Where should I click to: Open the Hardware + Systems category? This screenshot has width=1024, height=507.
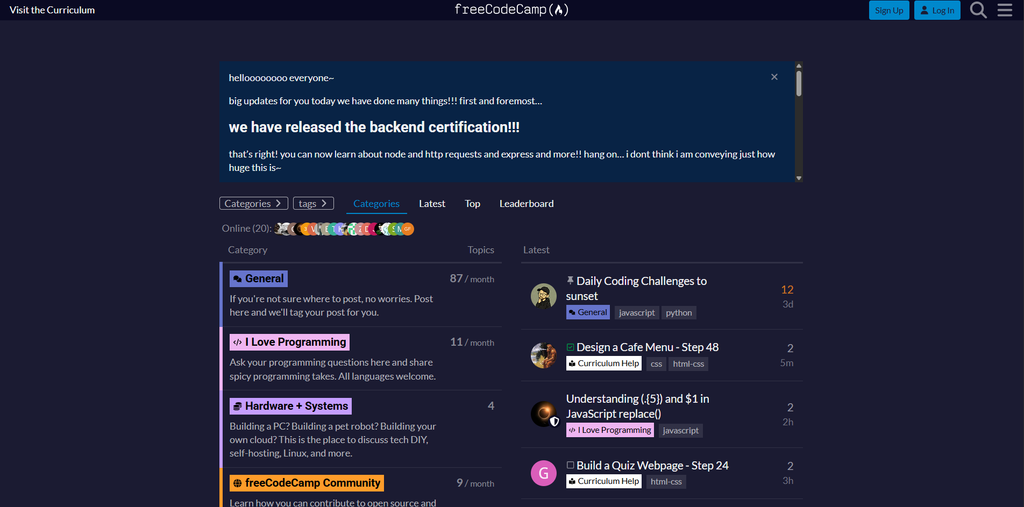291,406
